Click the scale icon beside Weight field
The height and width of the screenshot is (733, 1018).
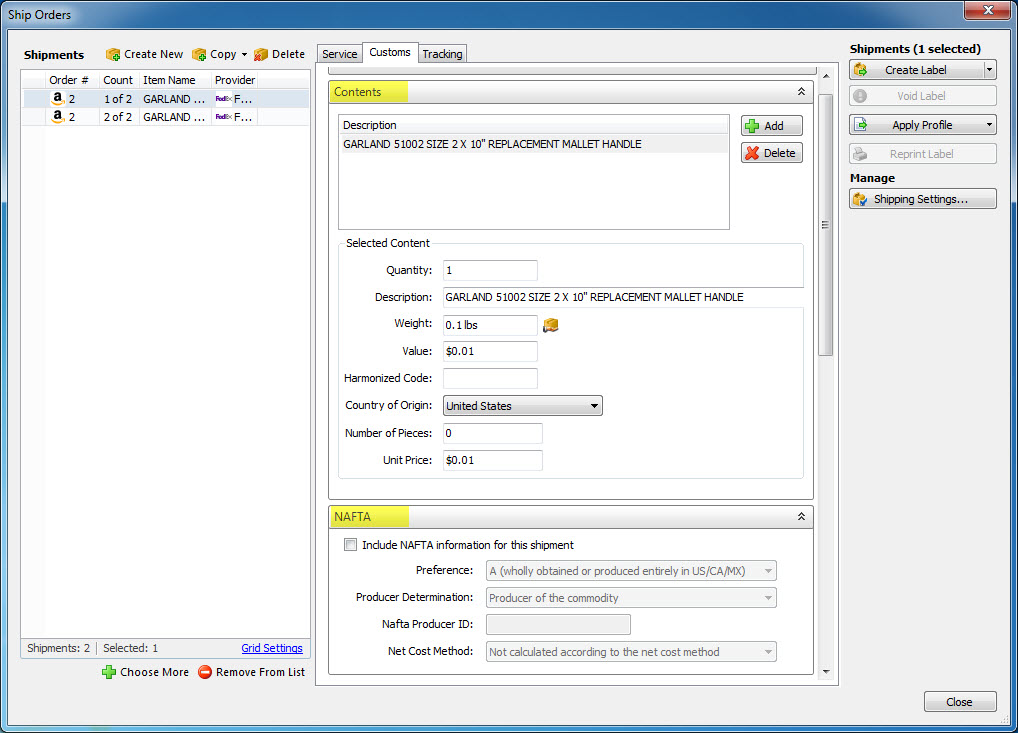(x=550, y=325)
